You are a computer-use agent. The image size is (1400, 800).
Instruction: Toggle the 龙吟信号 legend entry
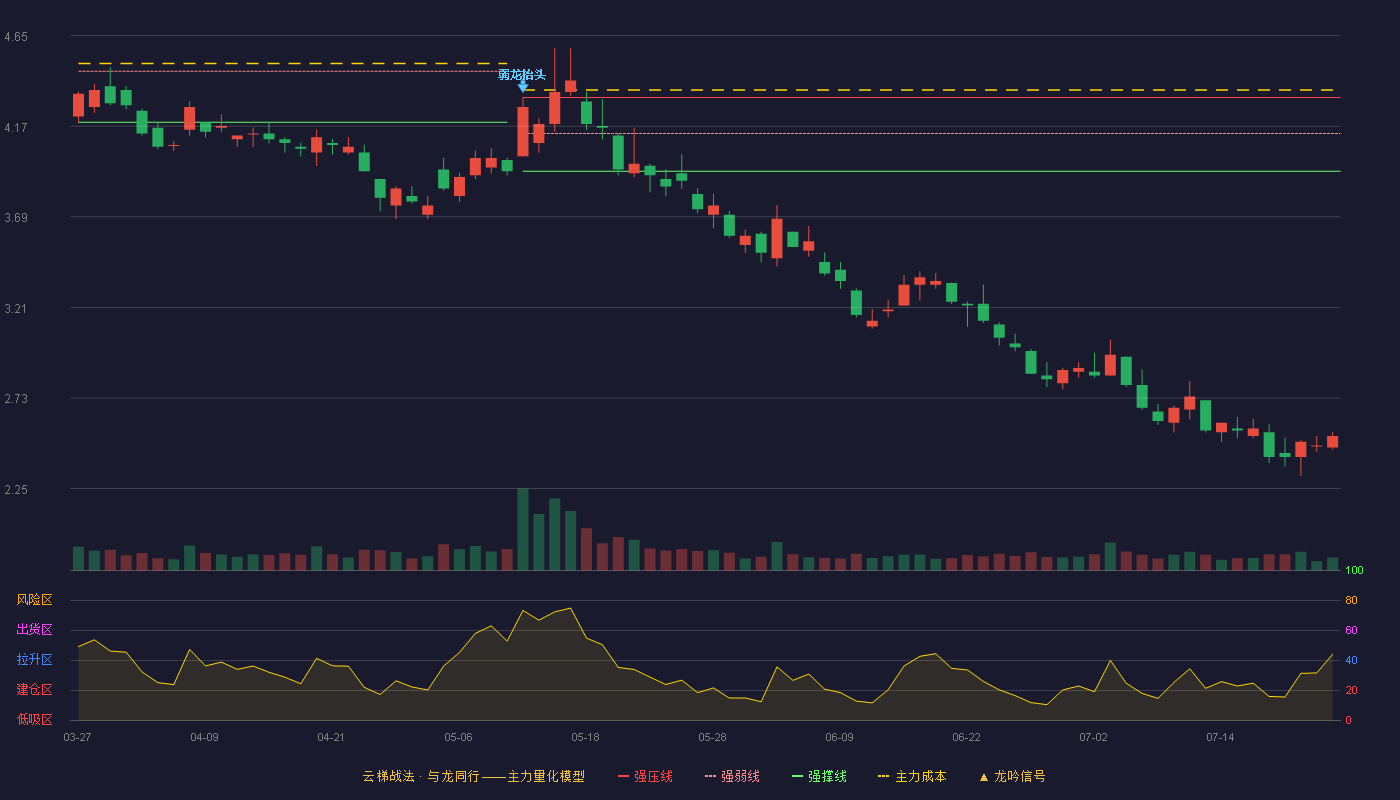pos(1012,776)
